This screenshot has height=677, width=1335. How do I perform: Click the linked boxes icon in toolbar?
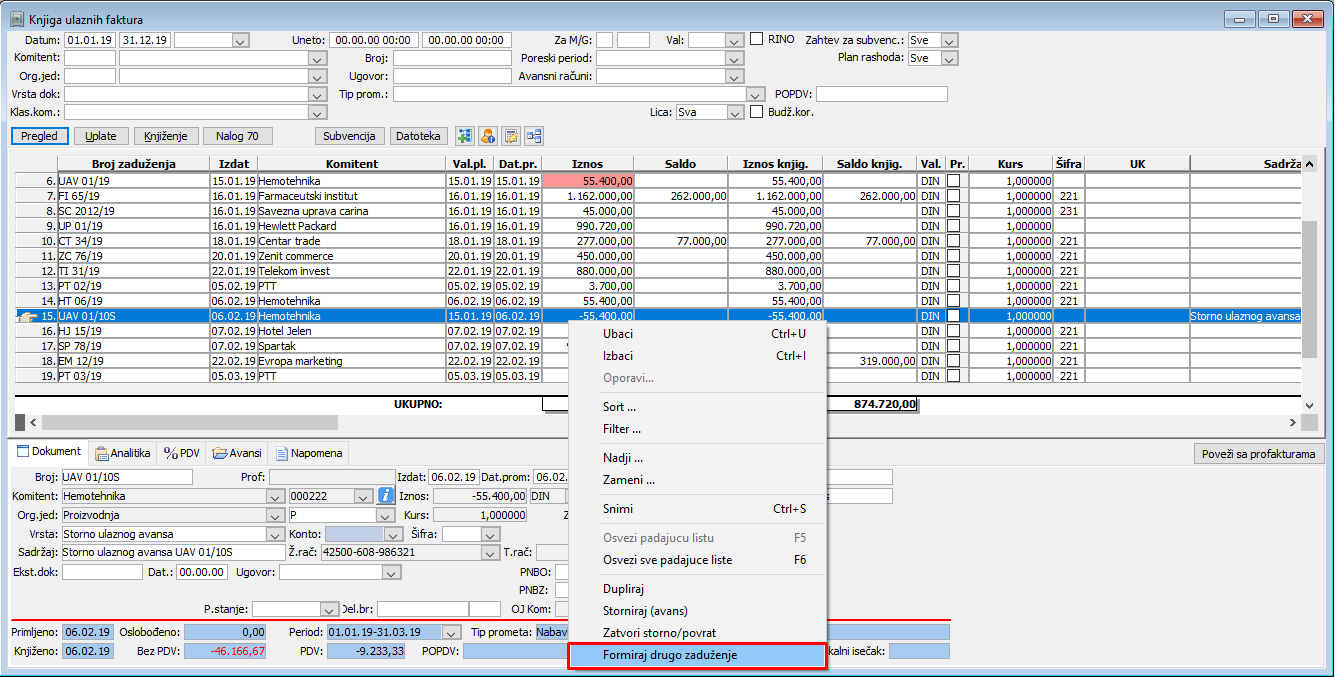(x=534, y=136)
